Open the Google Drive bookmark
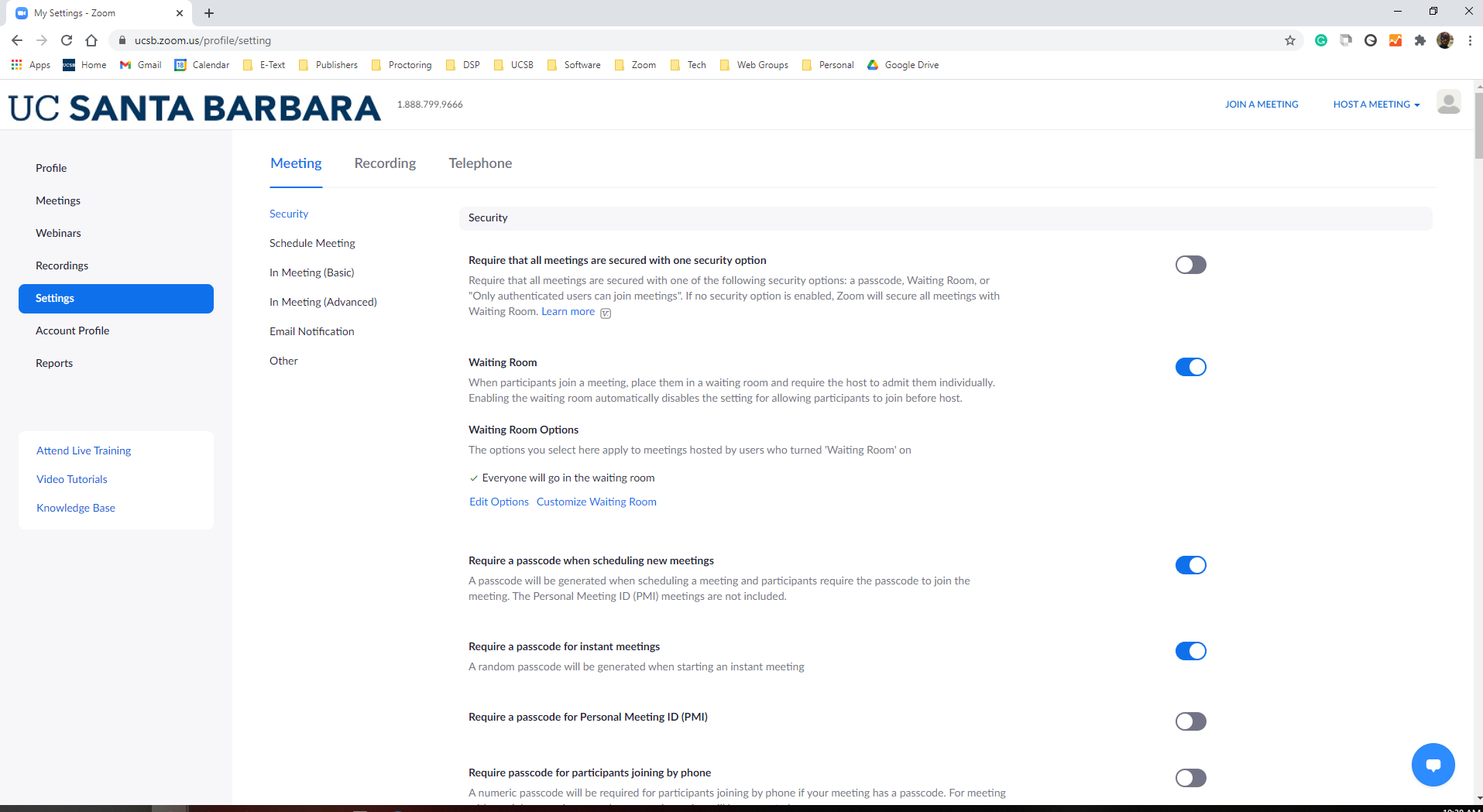This screenshot has height=812, width=1483. point(903,65)
